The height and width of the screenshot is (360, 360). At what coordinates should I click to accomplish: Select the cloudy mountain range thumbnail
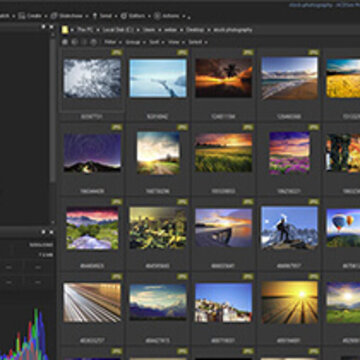158,303
